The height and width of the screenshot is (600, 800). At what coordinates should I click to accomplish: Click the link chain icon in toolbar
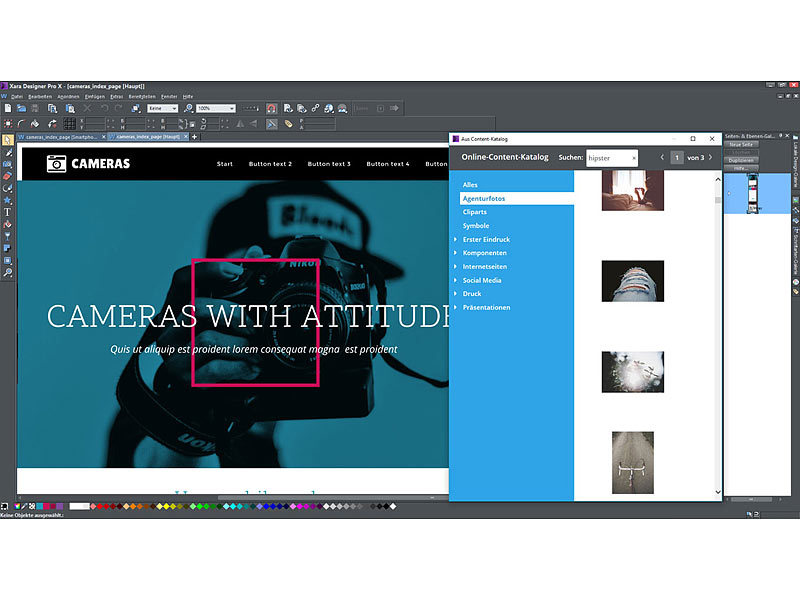pos(315,108)
